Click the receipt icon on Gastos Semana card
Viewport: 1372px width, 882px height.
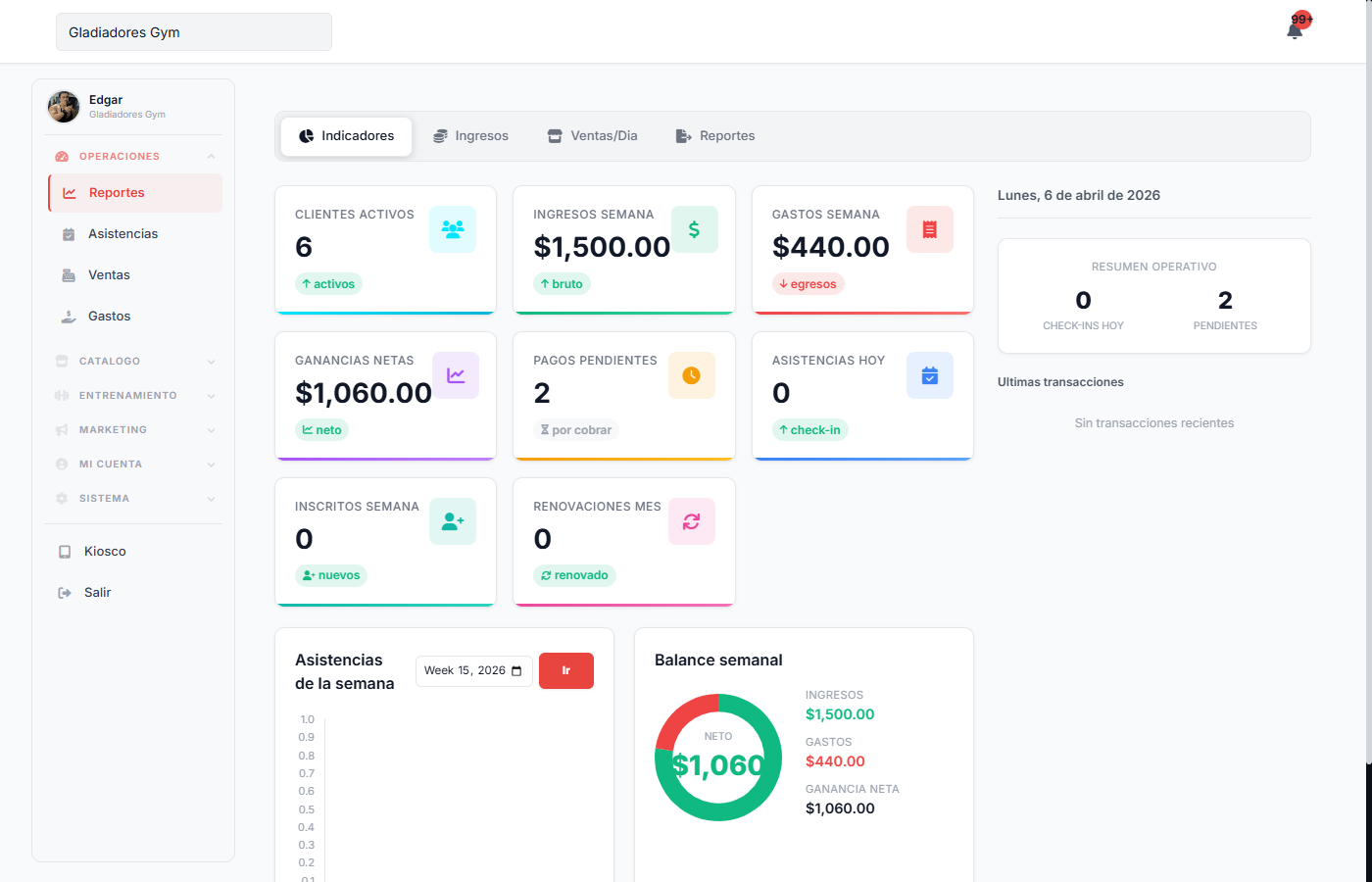tap(929, 228)
